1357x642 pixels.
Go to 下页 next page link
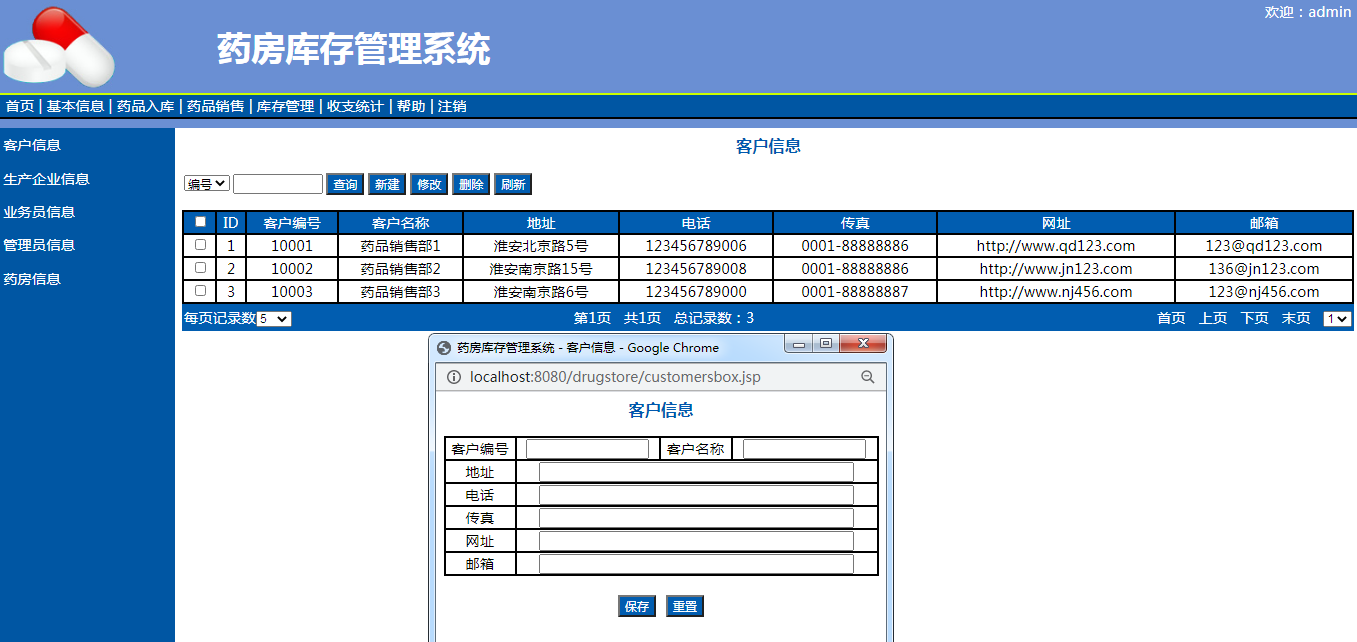(x=1254, y=318)
